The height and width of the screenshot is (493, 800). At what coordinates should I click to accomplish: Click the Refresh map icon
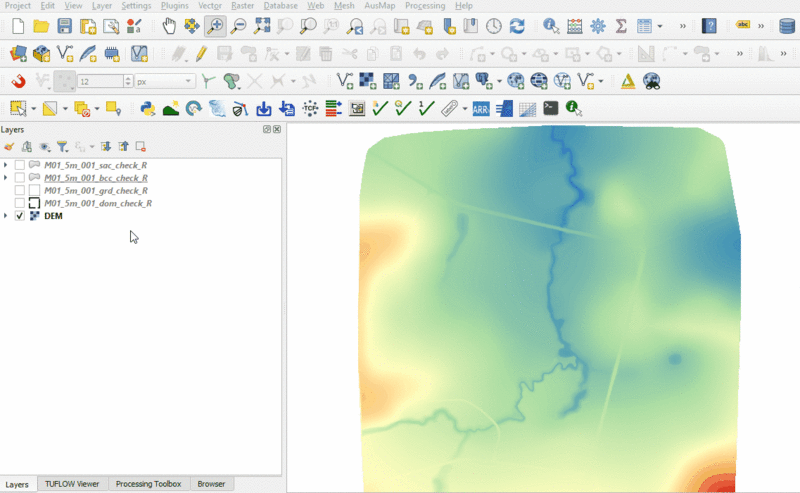point(517,26)
